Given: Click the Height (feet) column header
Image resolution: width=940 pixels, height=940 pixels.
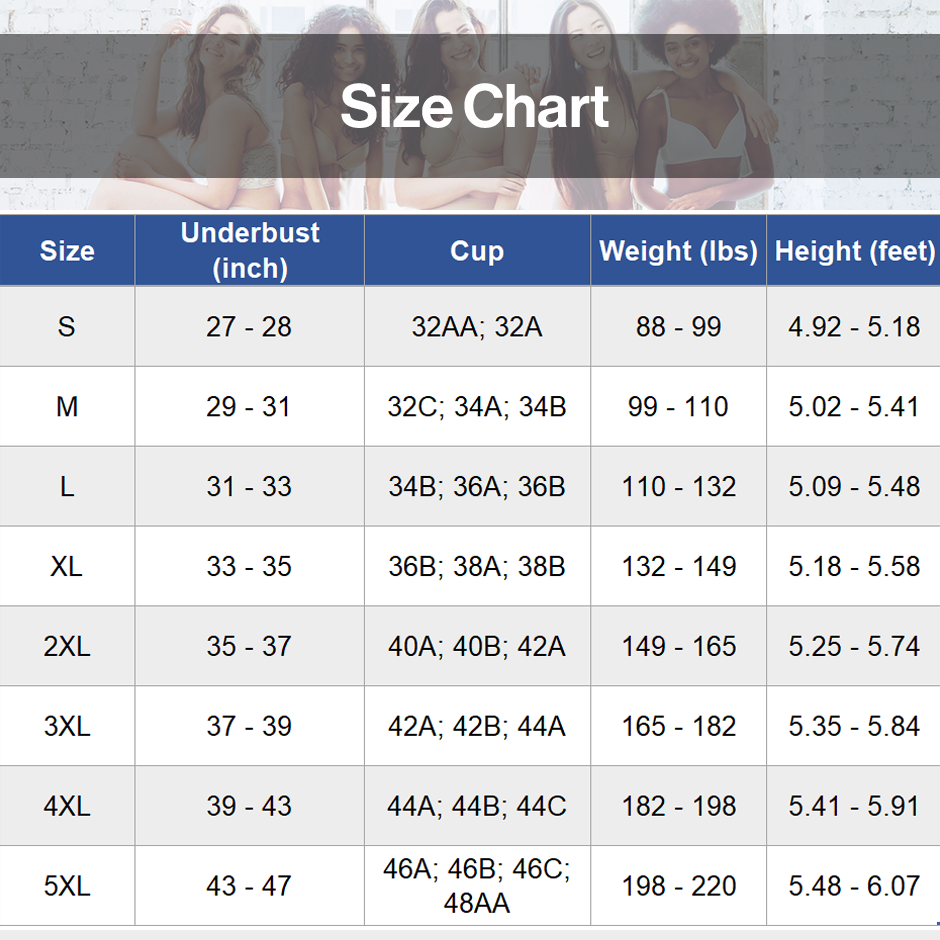Looking at the screenshot, I should tap(854, 251).
